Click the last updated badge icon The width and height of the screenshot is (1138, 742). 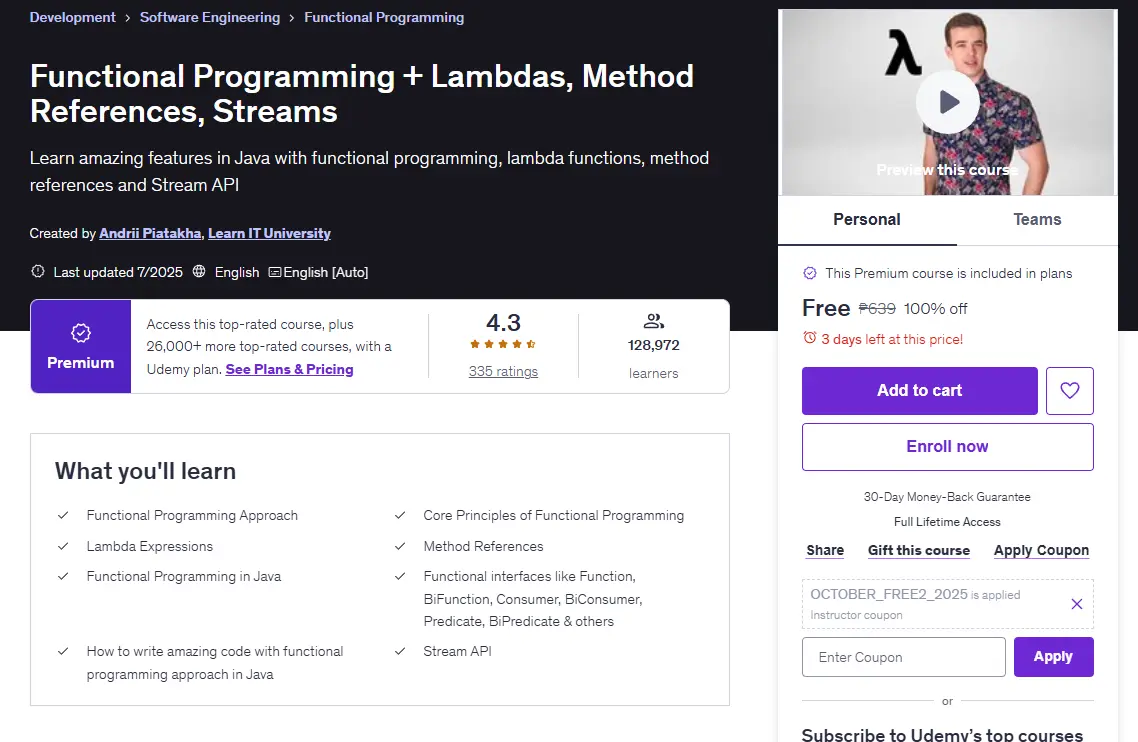[x=38, y=272]
